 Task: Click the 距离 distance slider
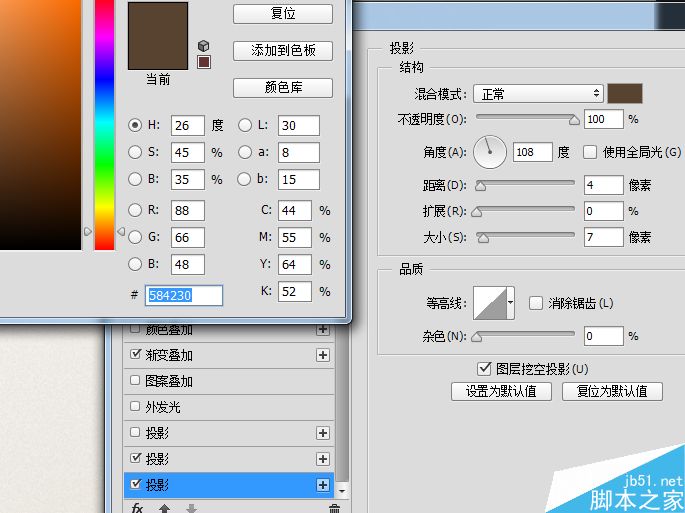(x=525, y=185)
